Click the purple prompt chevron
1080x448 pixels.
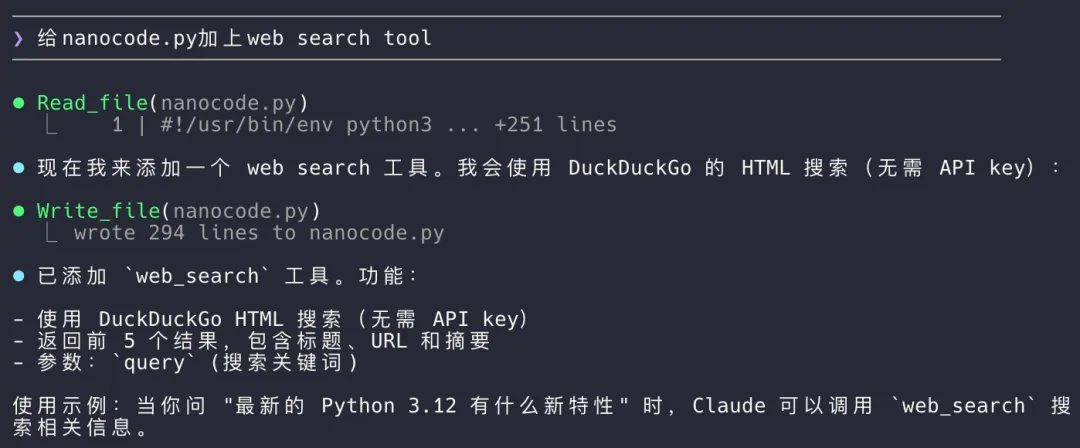(x=19, y=39)
